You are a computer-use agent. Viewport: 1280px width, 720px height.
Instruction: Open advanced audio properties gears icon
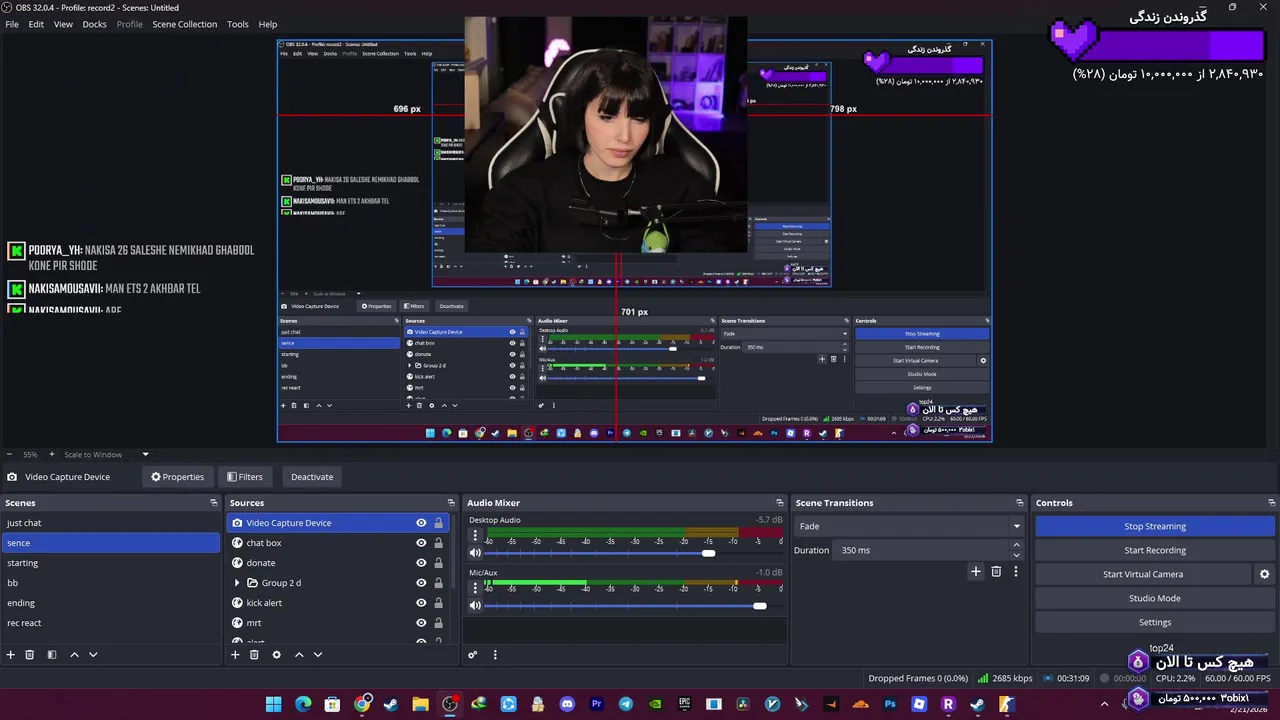(473, 655)
